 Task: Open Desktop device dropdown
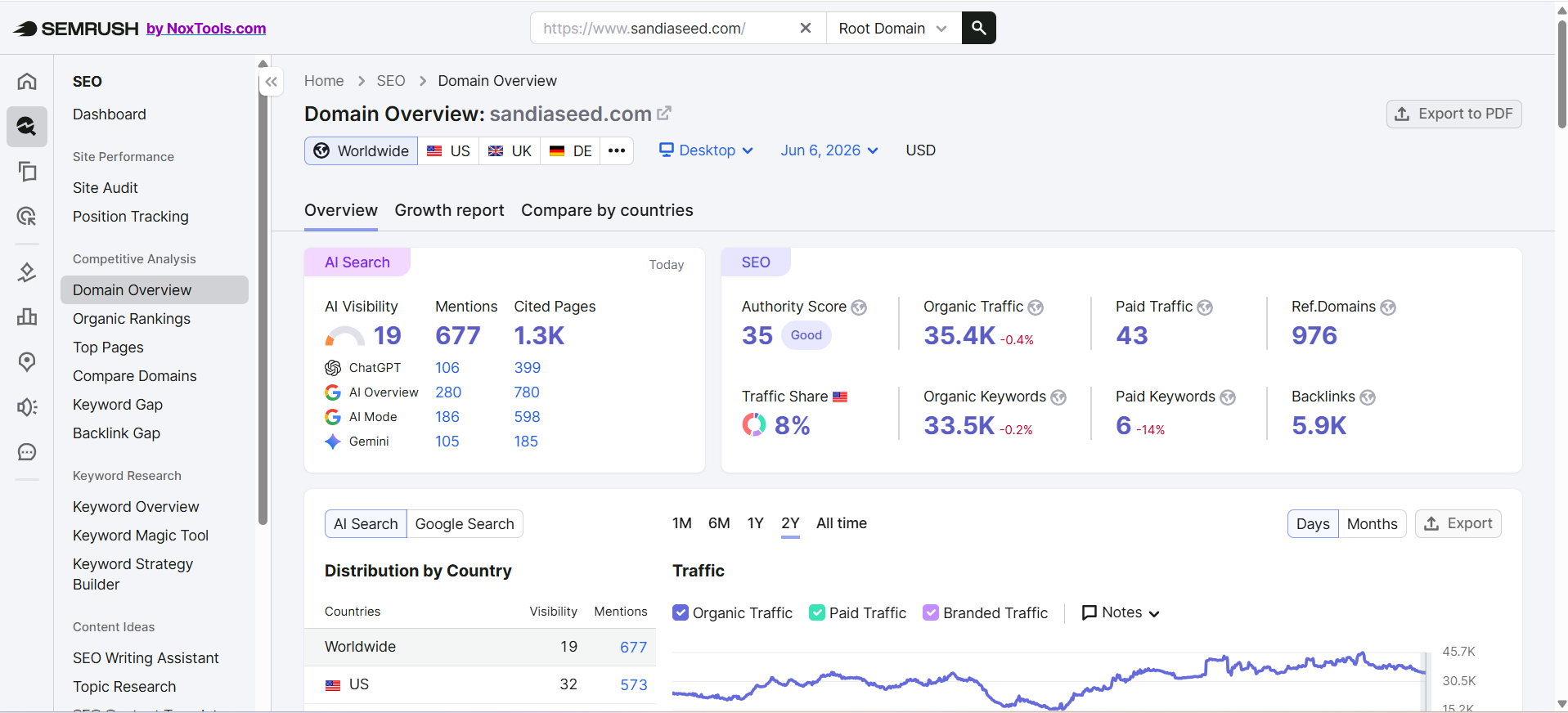706,150
